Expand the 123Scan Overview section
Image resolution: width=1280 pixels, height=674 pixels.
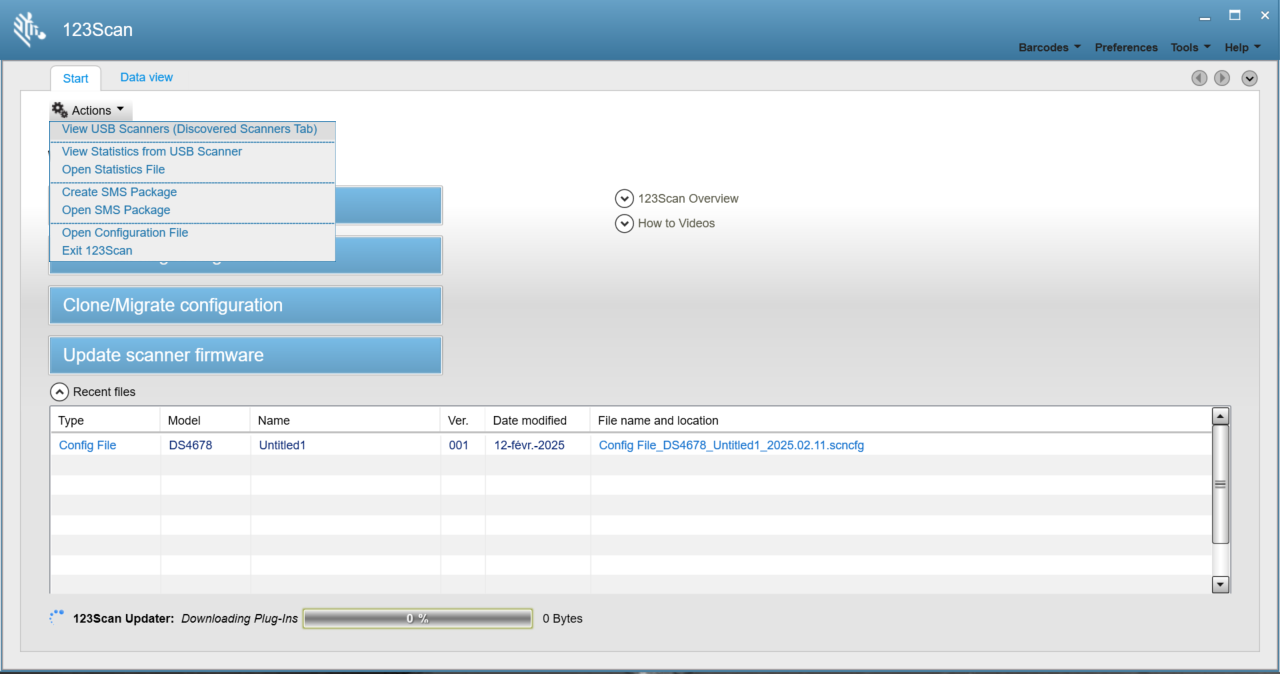(625, 199)
